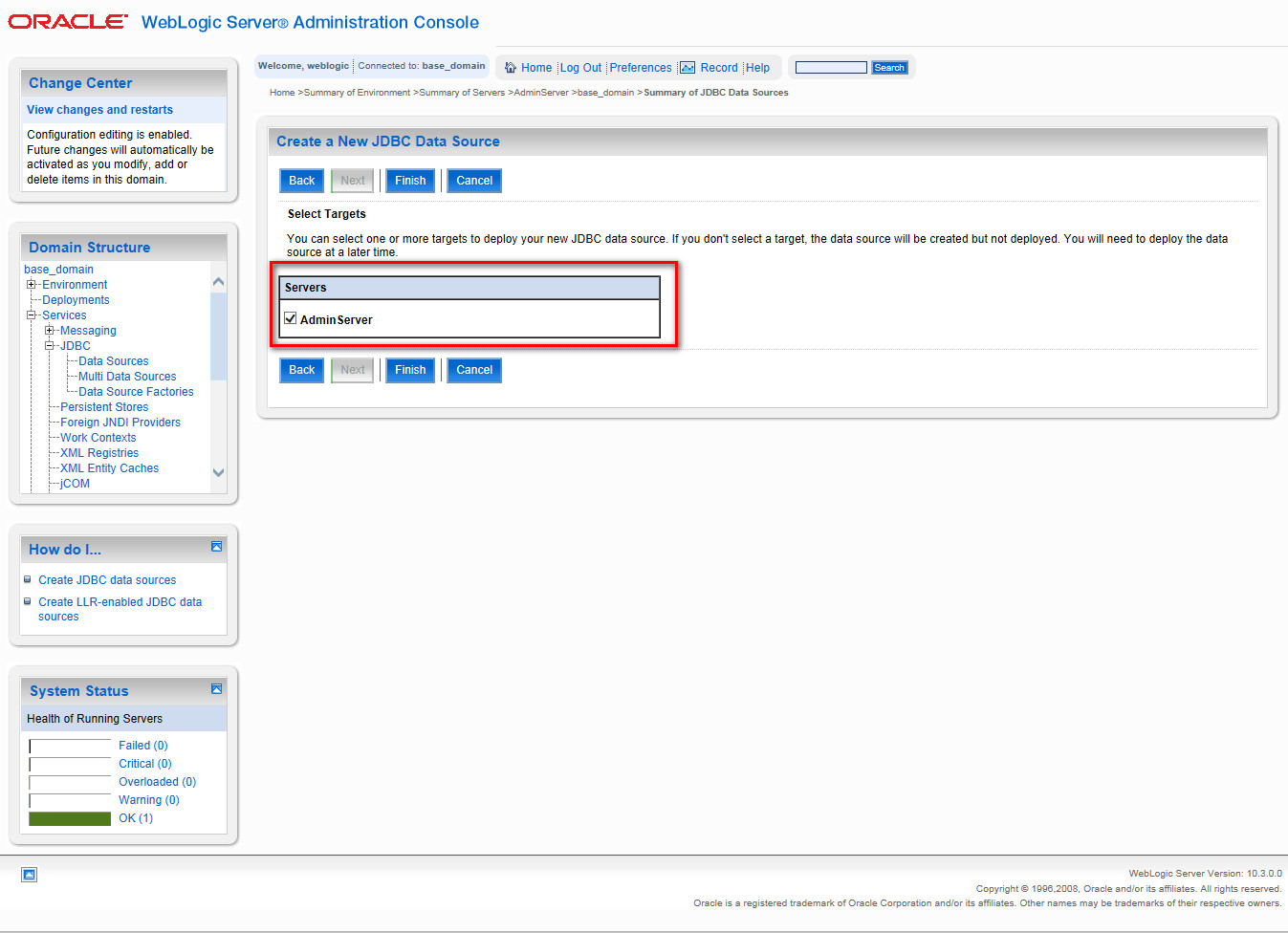The width and height of the screenshot is (1288, 933).
Task: Open Help from the toolbar
Action: click(758, 68)
